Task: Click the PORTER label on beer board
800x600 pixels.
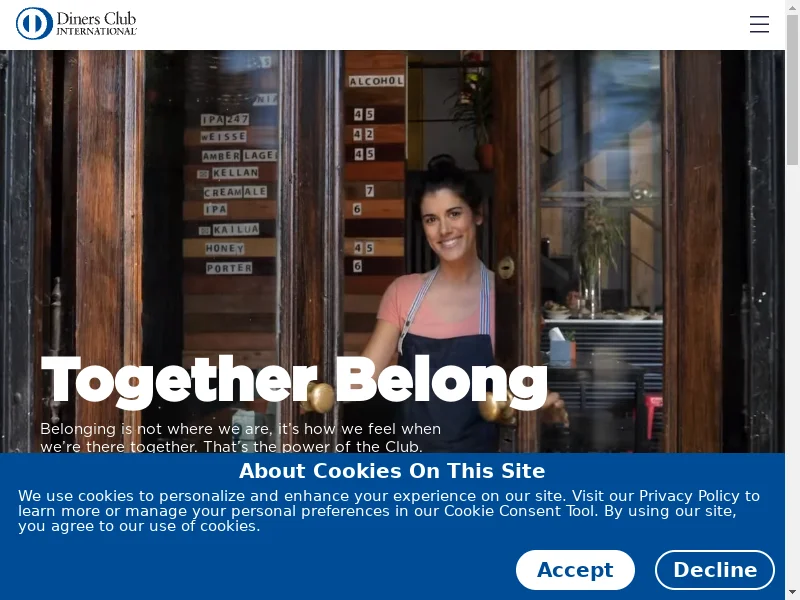Action: (229, 268)
